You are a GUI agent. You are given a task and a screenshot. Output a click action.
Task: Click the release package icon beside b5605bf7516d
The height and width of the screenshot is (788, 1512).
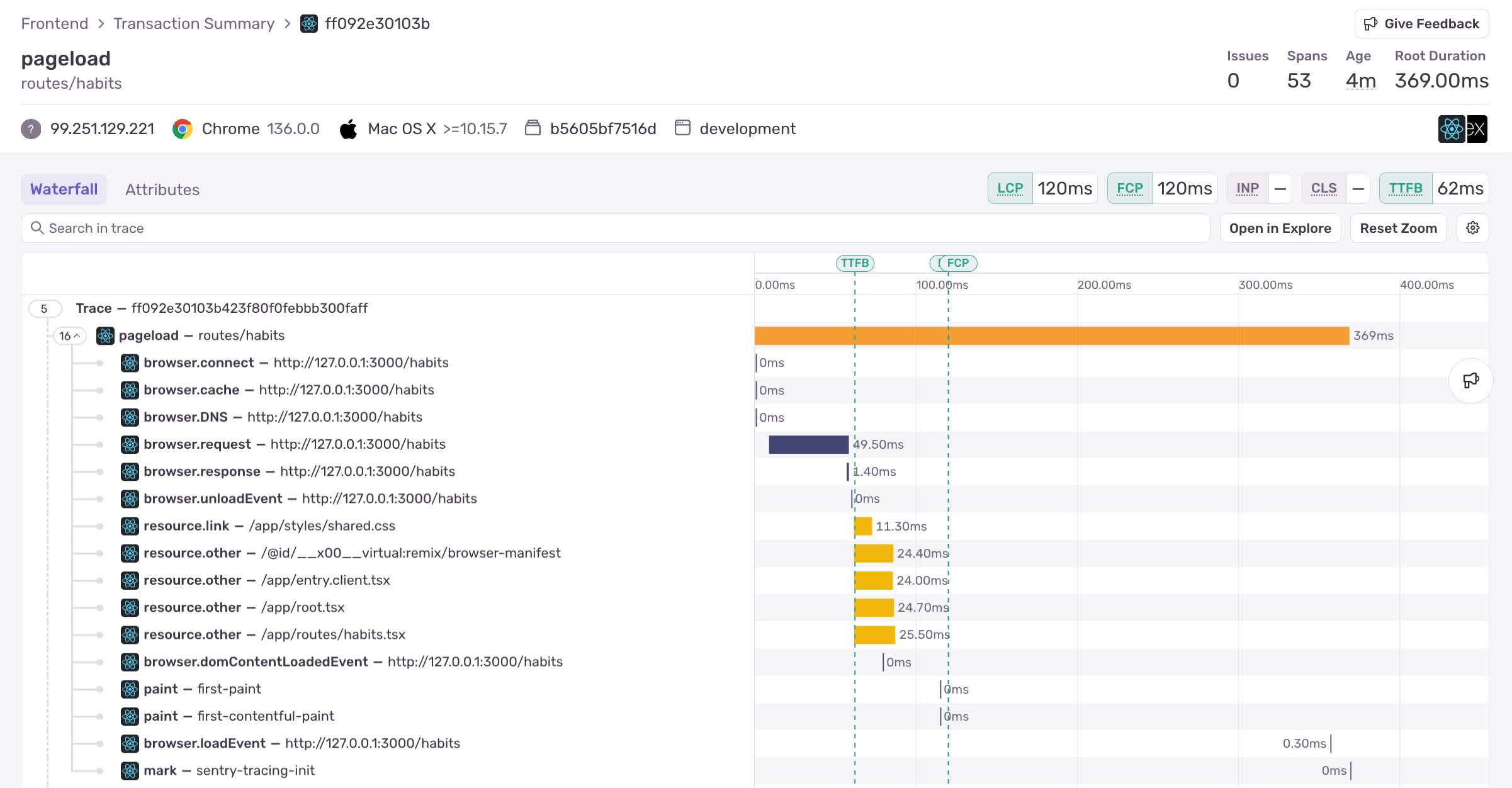coord(533,128)
